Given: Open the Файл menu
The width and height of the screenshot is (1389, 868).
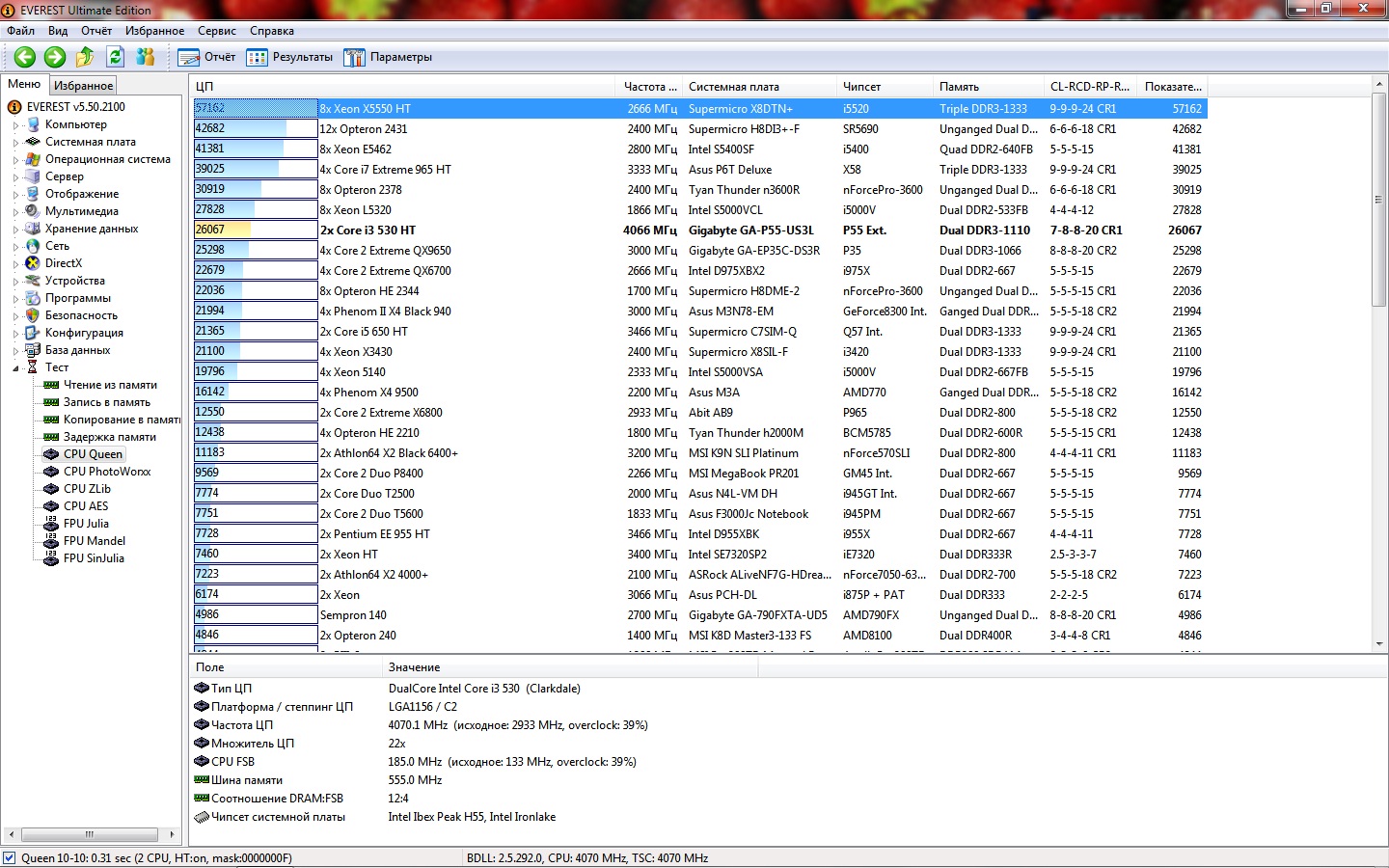Looking at the screenshot, I should click(21, 31).
